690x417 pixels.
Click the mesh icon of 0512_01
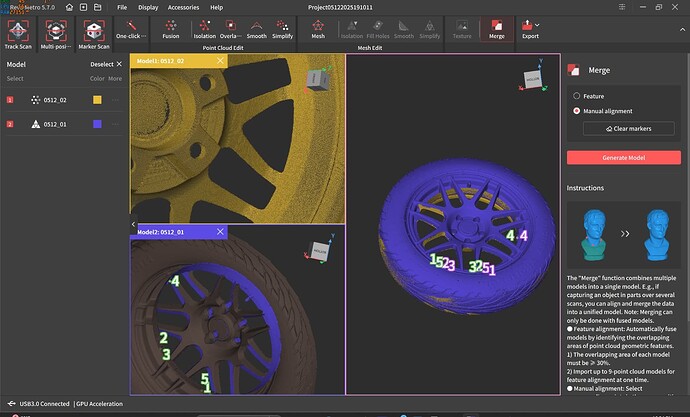36,124
